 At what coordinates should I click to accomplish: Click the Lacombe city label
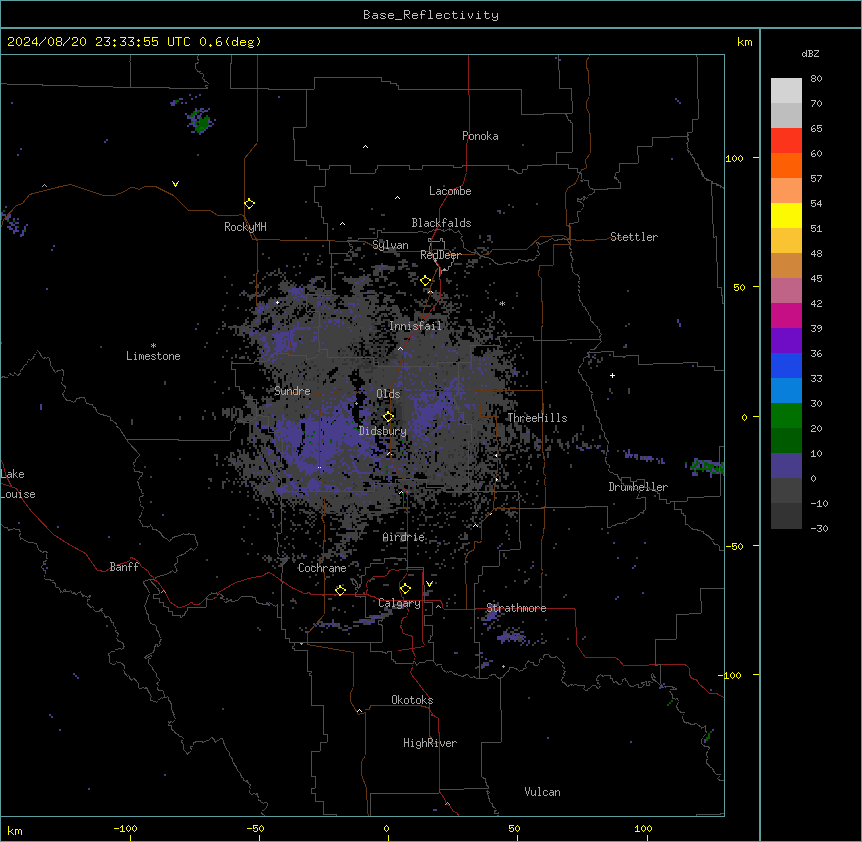(x=450, y=191)
